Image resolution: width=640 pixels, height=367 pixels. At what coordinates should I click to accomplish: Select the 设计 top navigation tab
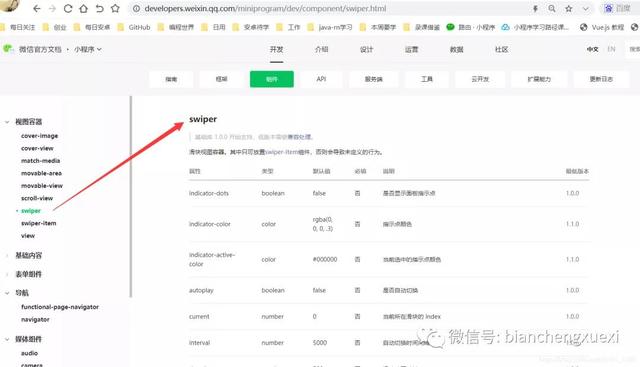(x=367, y=49)
